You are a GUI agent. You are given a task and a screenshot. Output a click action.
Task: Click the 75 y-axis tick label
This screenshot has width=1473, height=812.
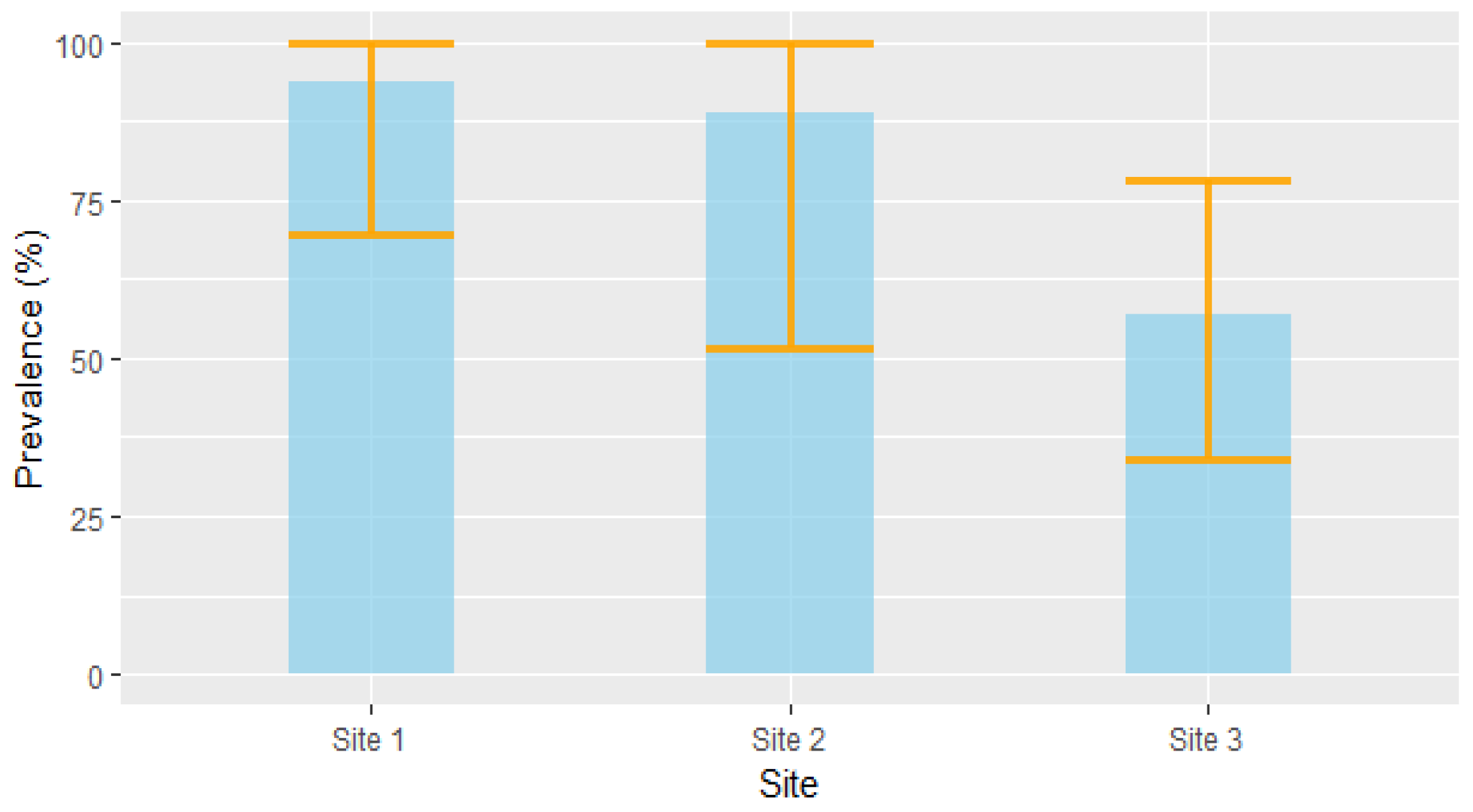pos(87,204)
